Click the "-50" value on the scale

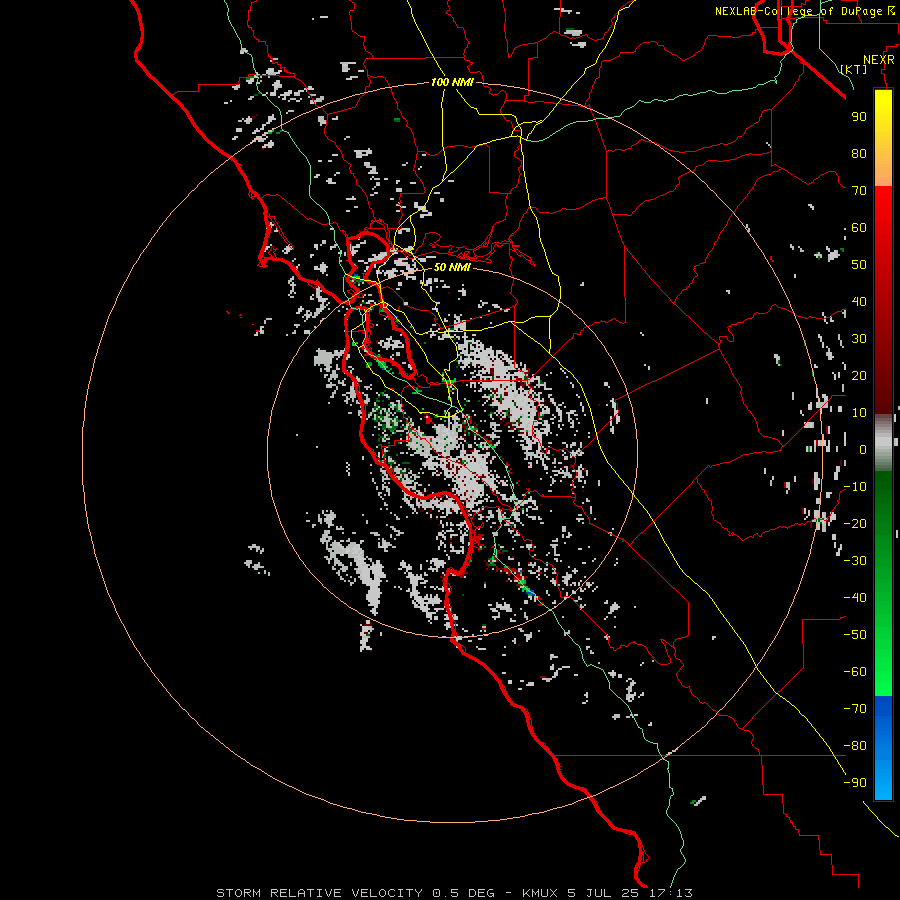click(855, 634)
